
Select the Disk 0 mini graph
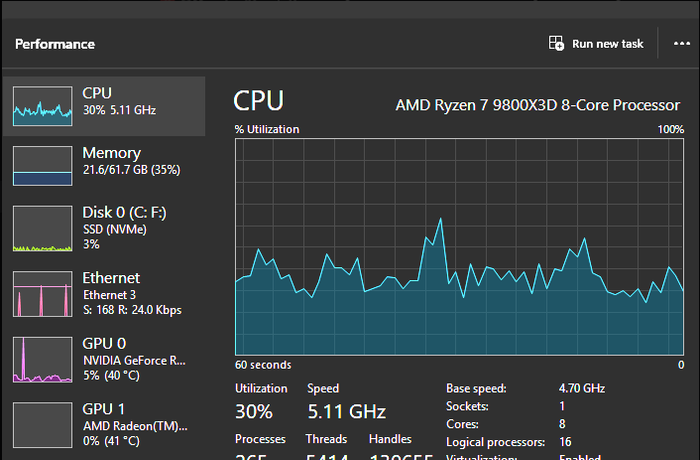42,228
